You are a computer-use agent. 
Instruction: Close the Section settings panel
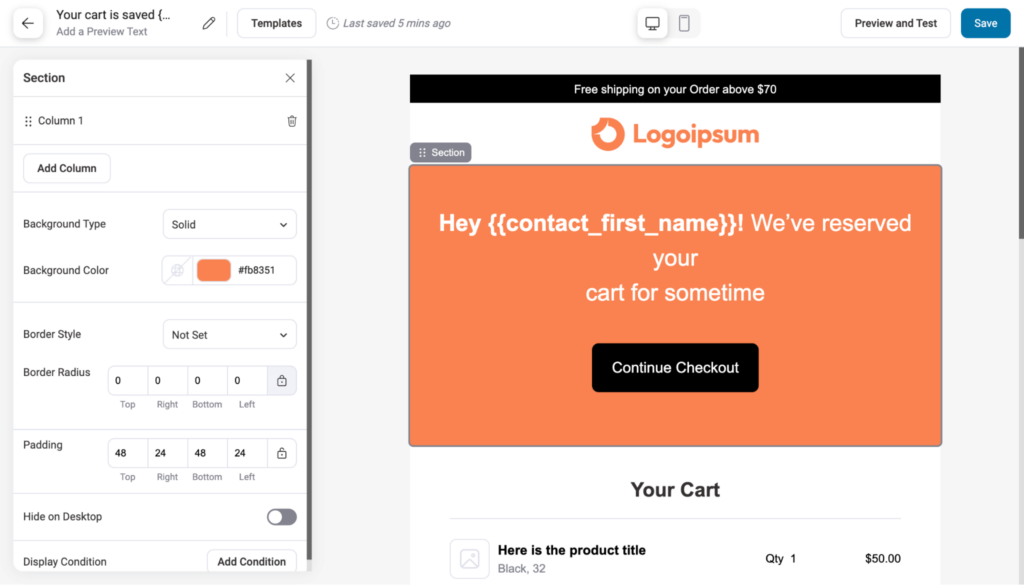(x=290, y=77)
